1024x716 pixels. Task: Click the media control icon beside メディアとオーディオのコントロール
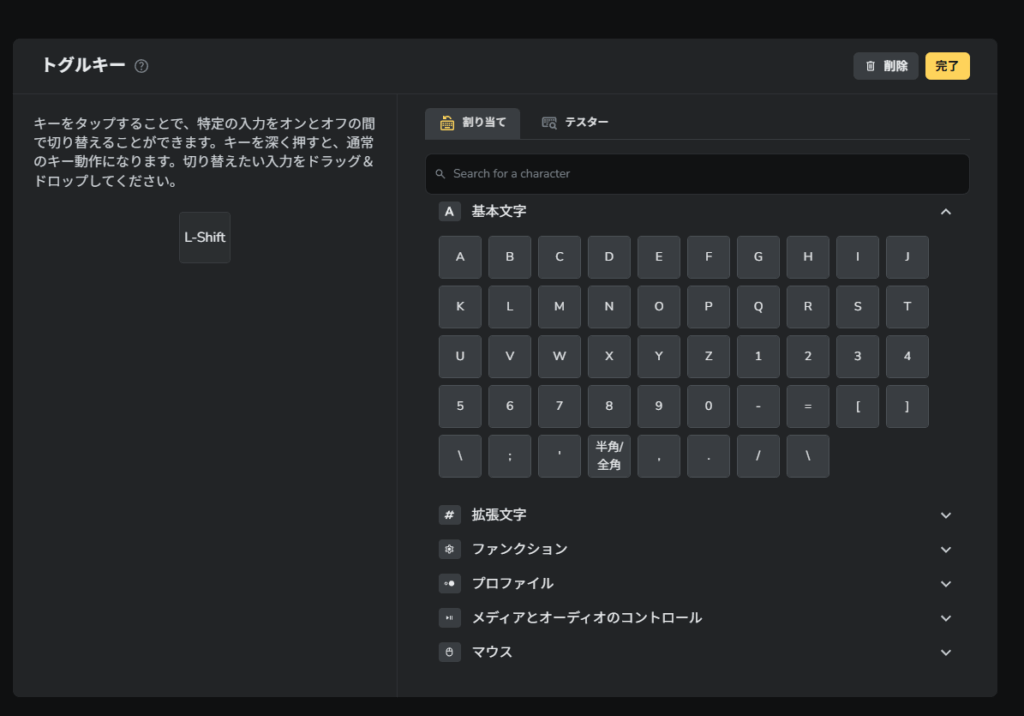click(x=449, y=618)
